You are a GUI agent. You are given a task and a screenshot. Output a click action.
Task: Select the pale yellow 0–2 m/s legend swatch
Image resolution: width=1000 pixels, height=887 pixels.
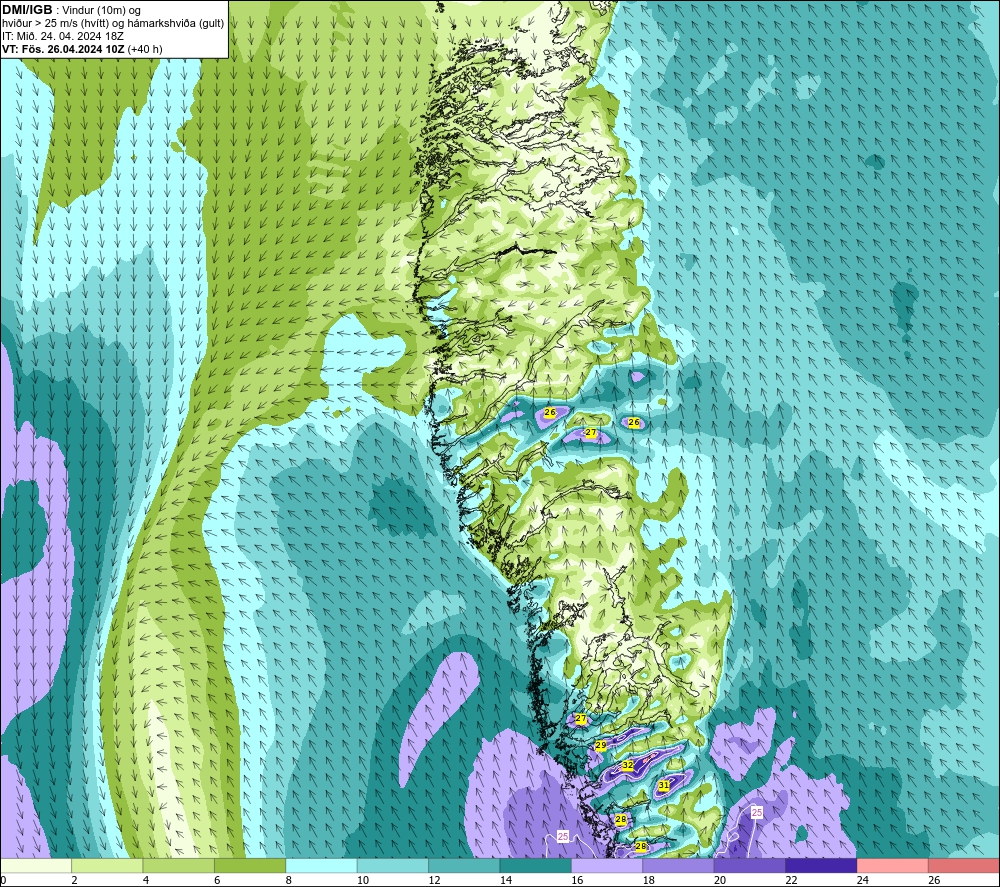coord(36,865)
